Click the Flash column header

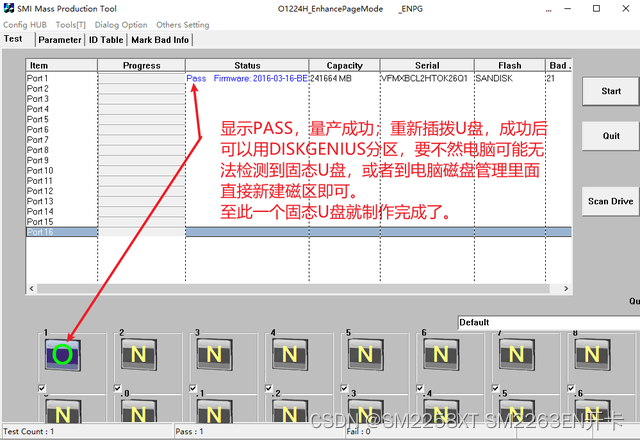pyautogui.click(x=510, y=65)
